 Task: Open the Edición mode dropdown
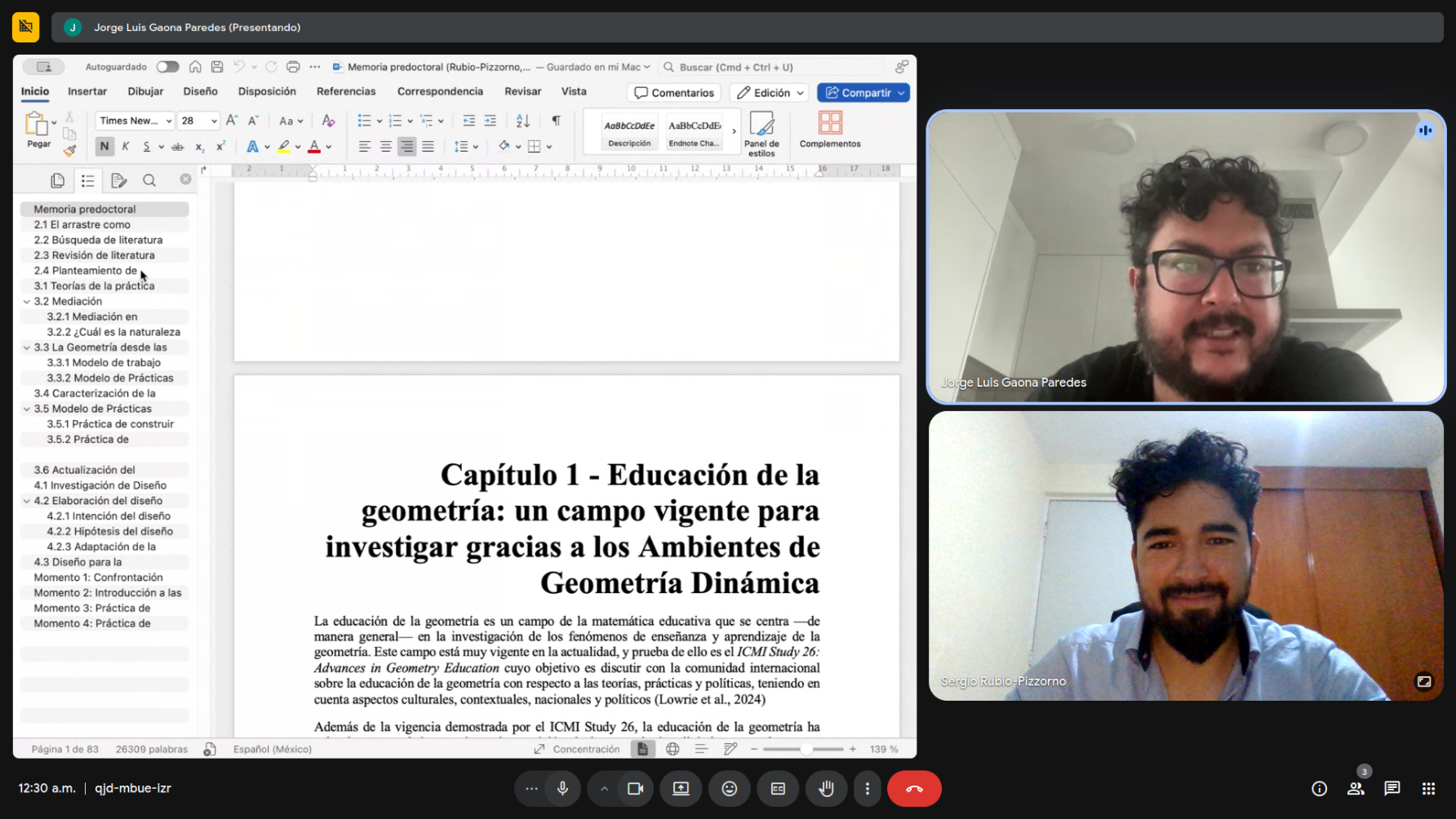click(x=770, y=93)
